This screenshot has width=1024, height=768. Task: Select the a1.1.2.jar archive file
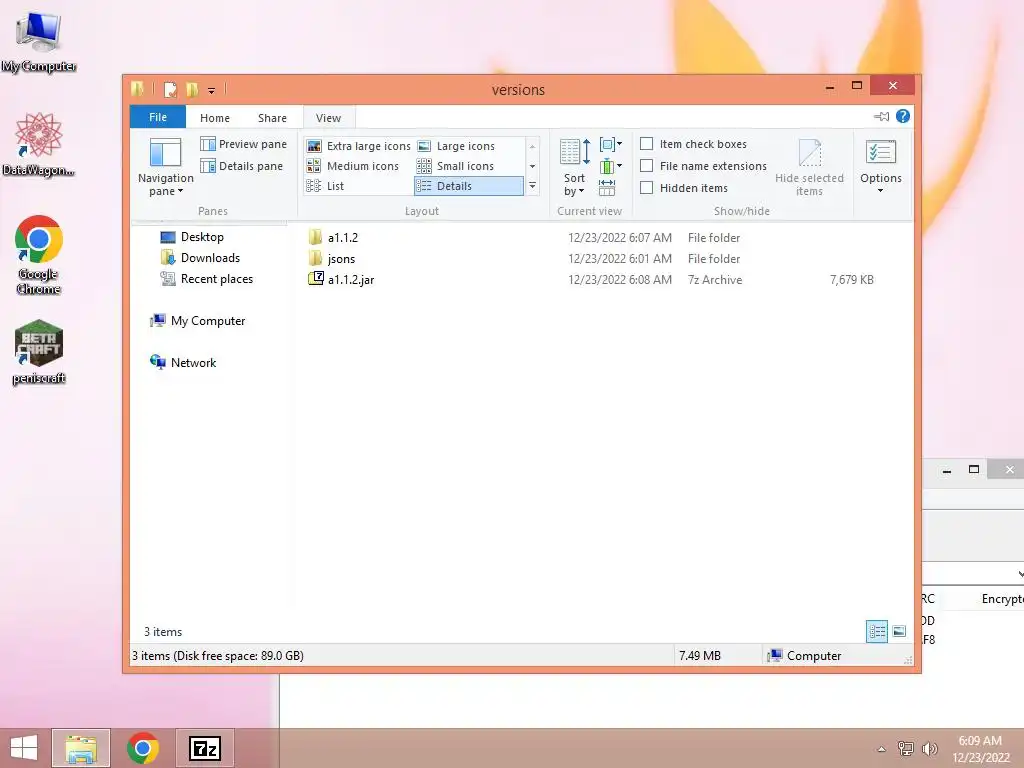(x=341, y=280)
